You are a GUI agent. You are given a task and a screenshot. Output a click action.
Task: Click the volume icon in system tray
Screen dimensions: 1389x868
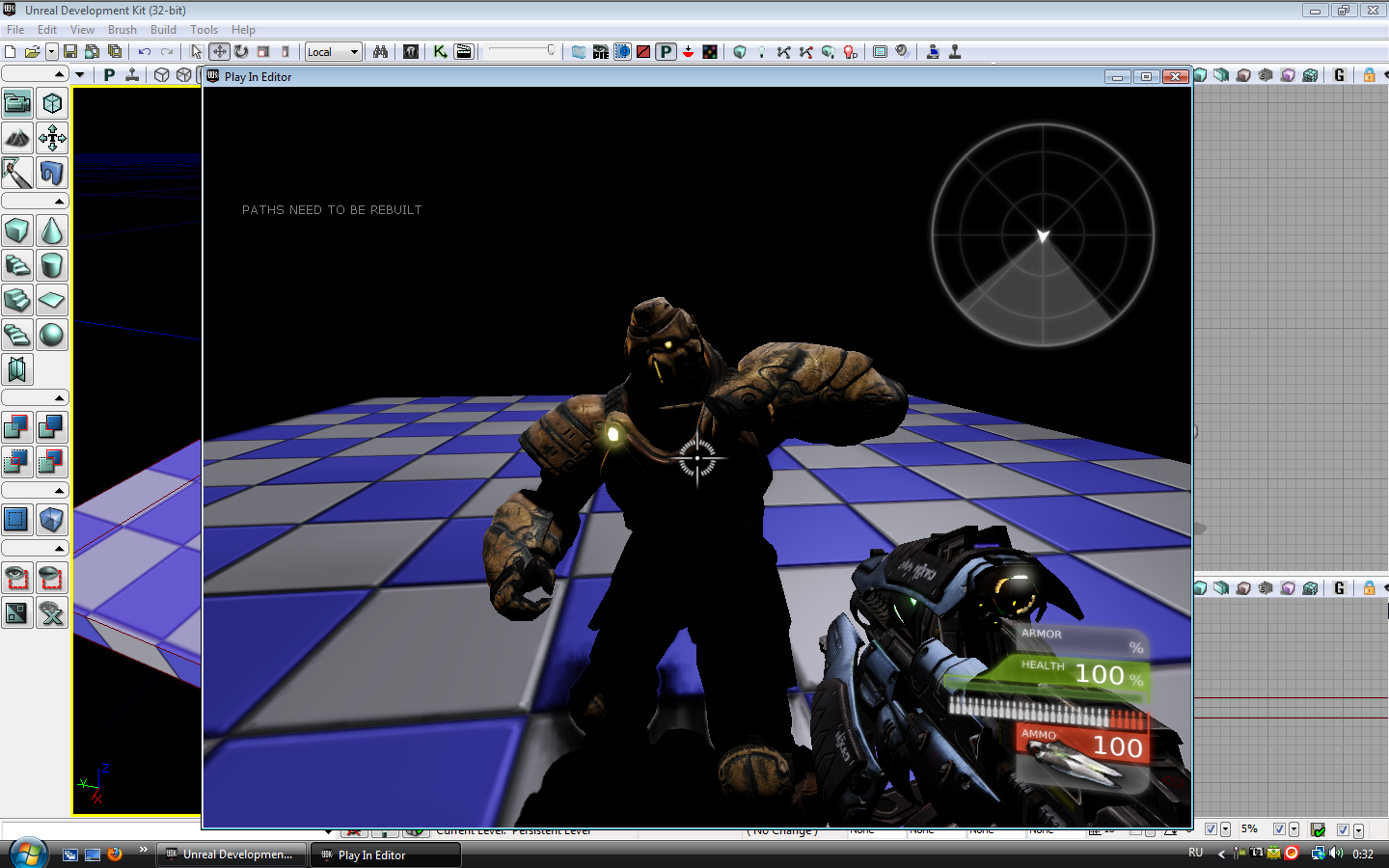tap(1336, 854)
